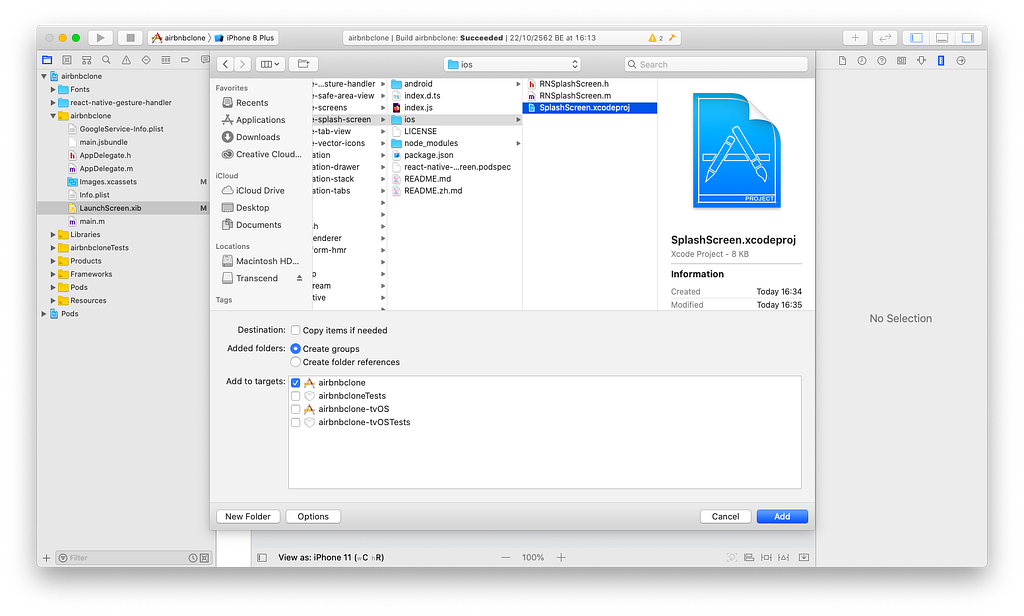Screen dimensions: 1024x616
Task: Open the ios location popup menu
Action: (x=512, y=64)
